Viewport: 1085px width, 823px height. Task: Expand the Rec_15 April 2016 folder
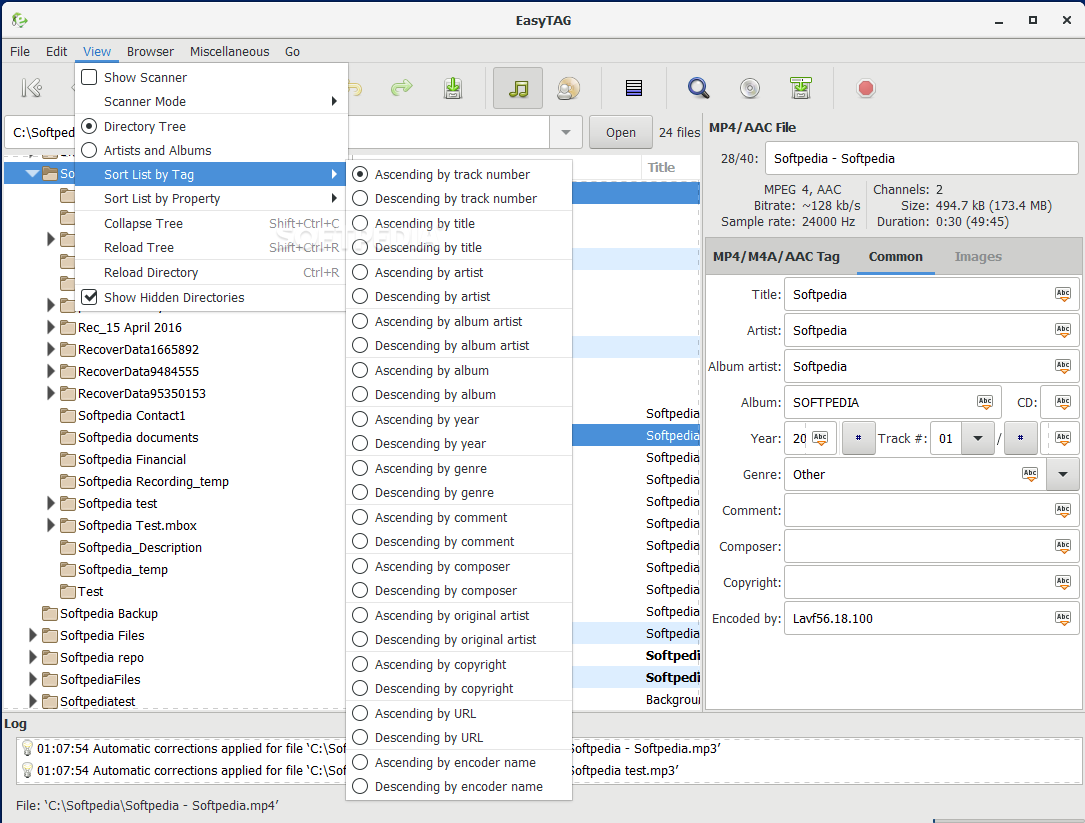(51, 327)
